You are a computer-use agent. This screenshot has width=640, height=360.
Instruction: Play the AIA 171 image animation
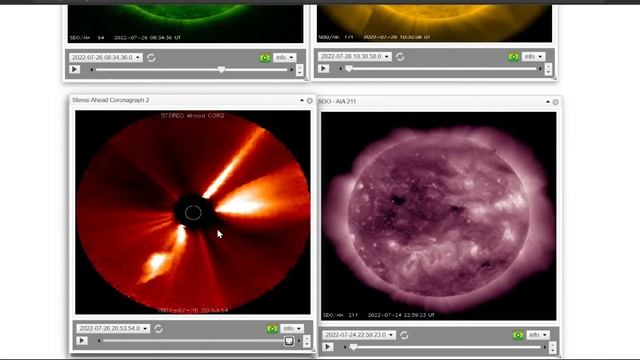pyautogui.click(x=324, y=68)
